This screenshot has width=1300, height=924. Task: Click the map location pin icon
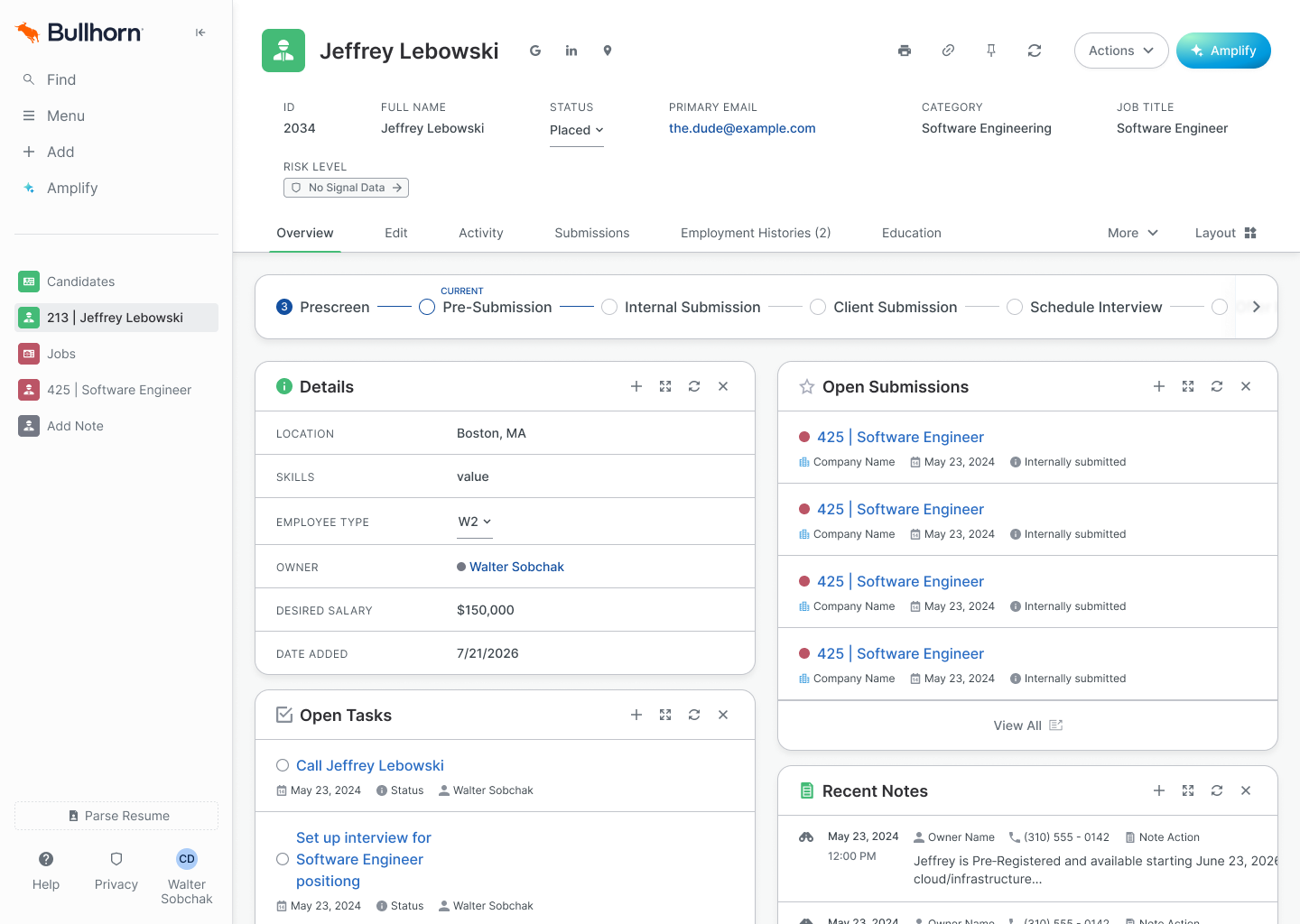click(x=608, y=51)
